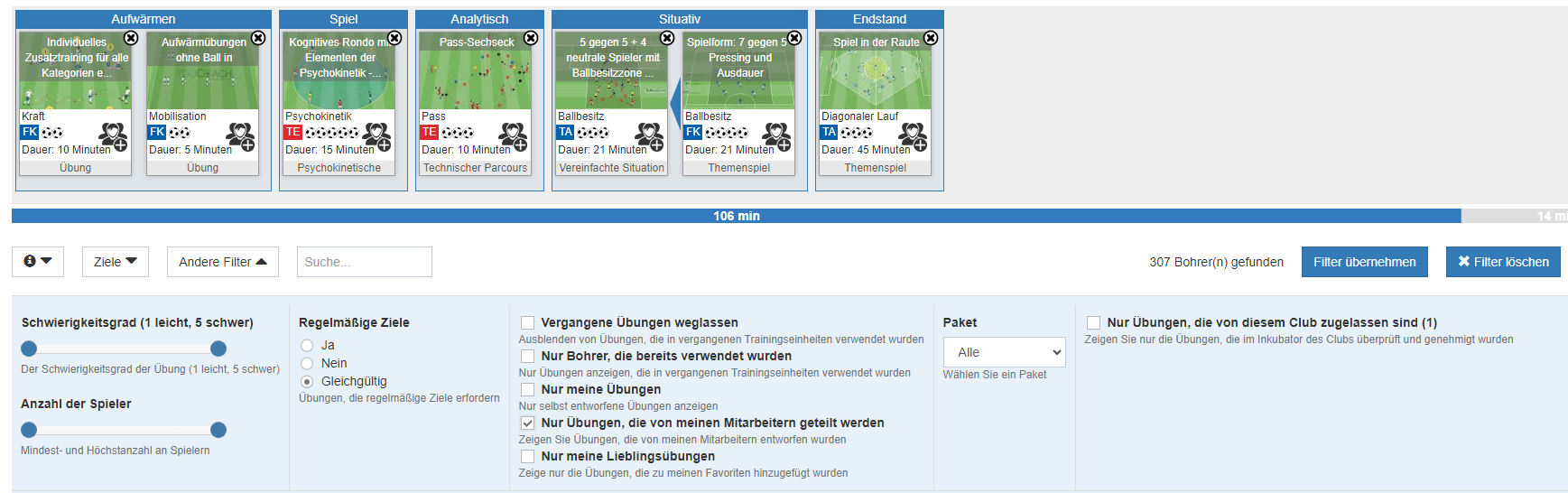Collapse the Andere Filter panel
This screenshot has height=493, width=1568.
[x=222, y=262]
